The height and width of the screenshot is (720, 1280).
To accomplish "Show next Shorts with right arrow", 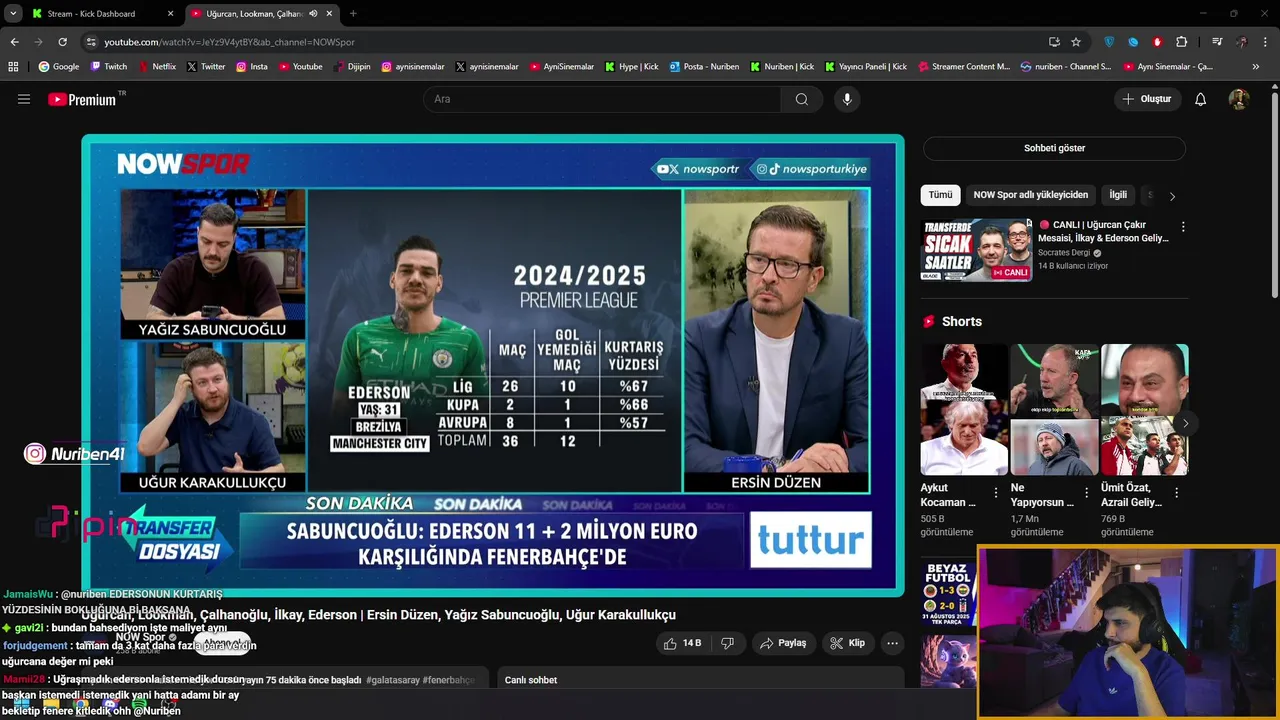I will tap(1185, 424).
